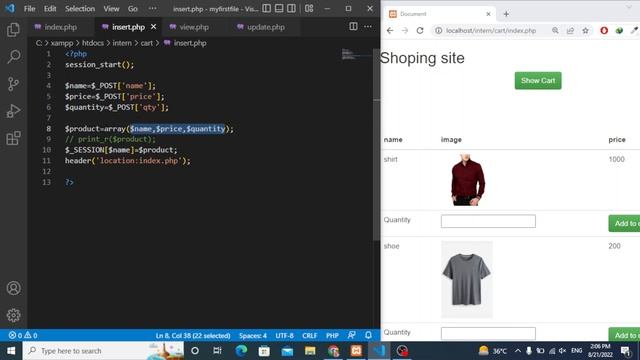
Task: Open the Extensions view
Action: coord(13,138)
